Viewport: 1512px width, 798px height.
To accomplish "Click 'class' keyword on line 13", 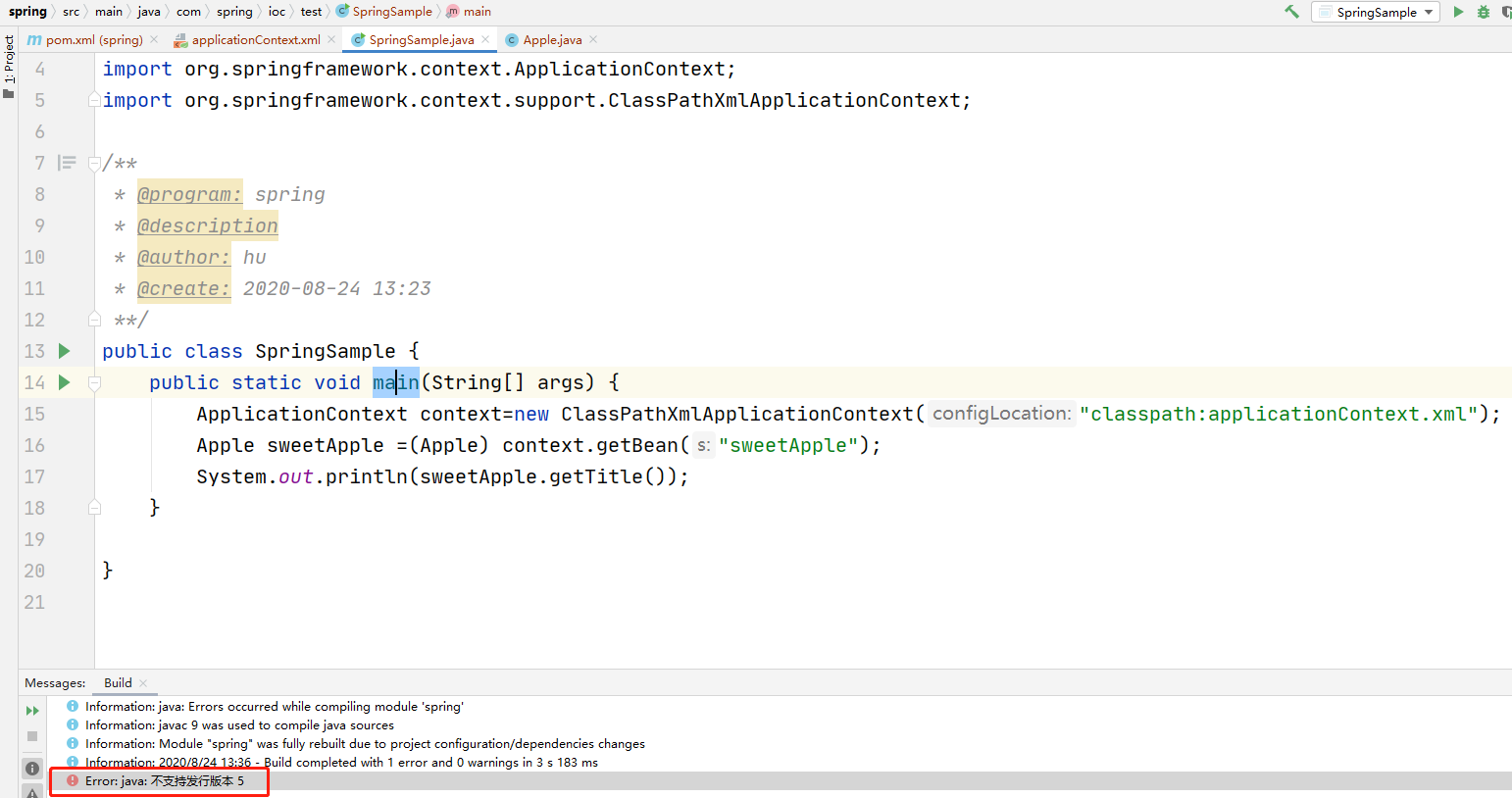I will (x=214, y=351).
